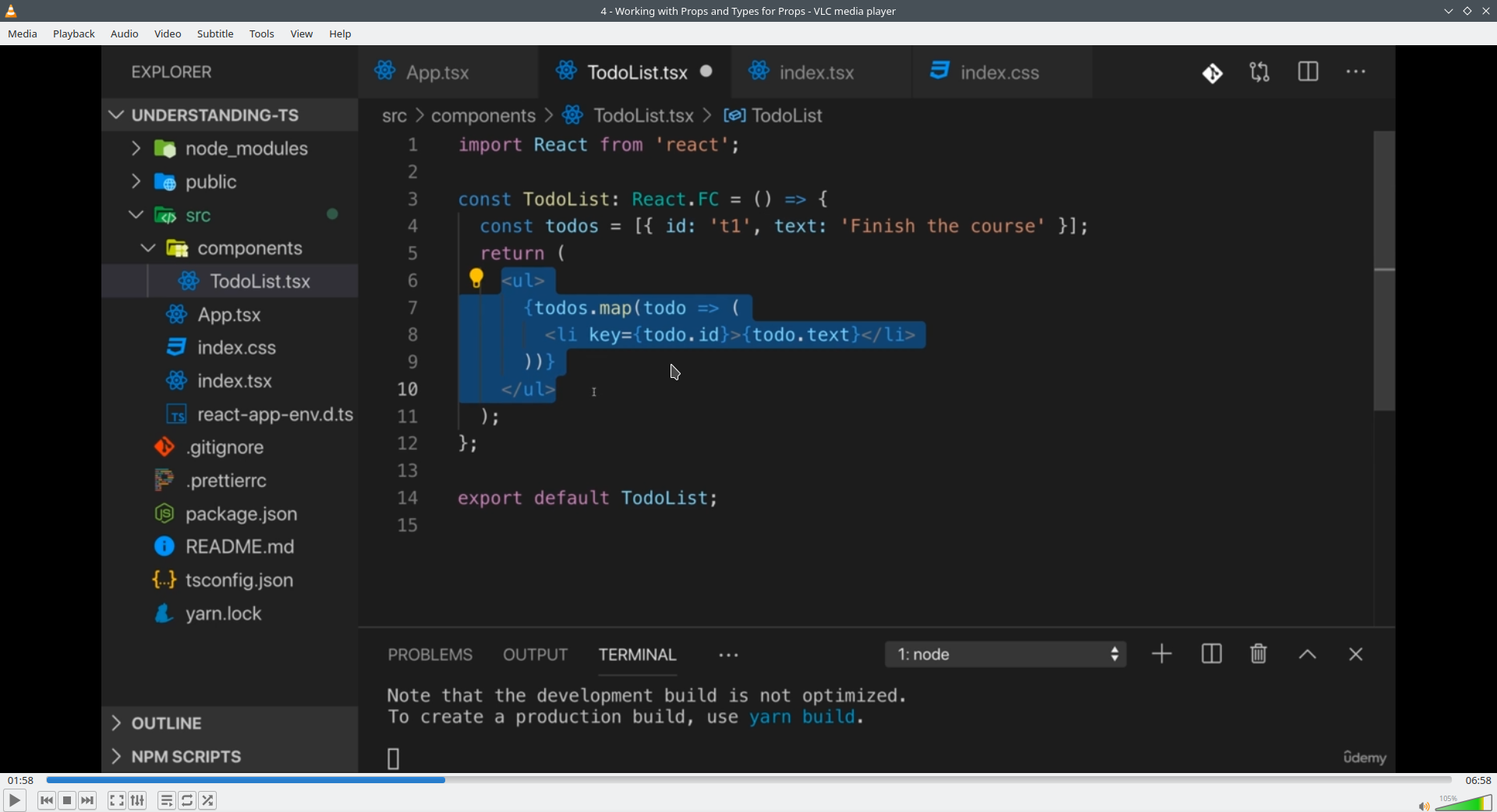The height and width of the screenshot is (812, 1497).
Task: Switch to the App.tsx editor tab
Action: pos(448,72)
